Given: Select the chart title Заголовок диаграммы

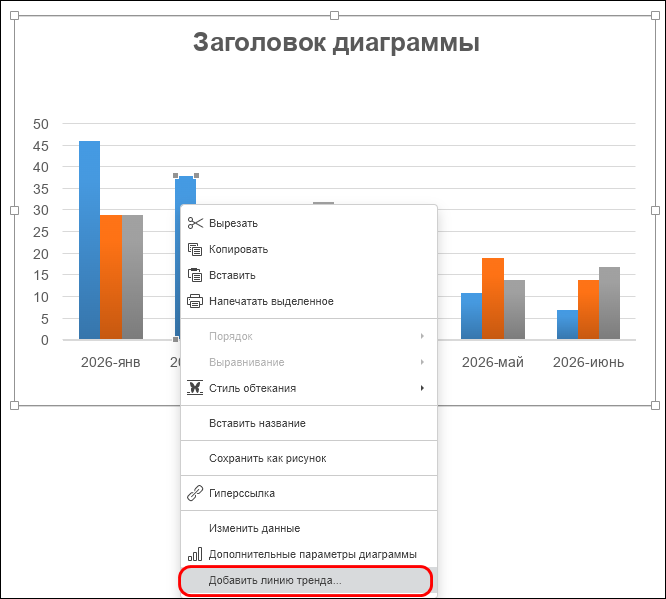Looking at the screenshot, I should tap(336, 42).
